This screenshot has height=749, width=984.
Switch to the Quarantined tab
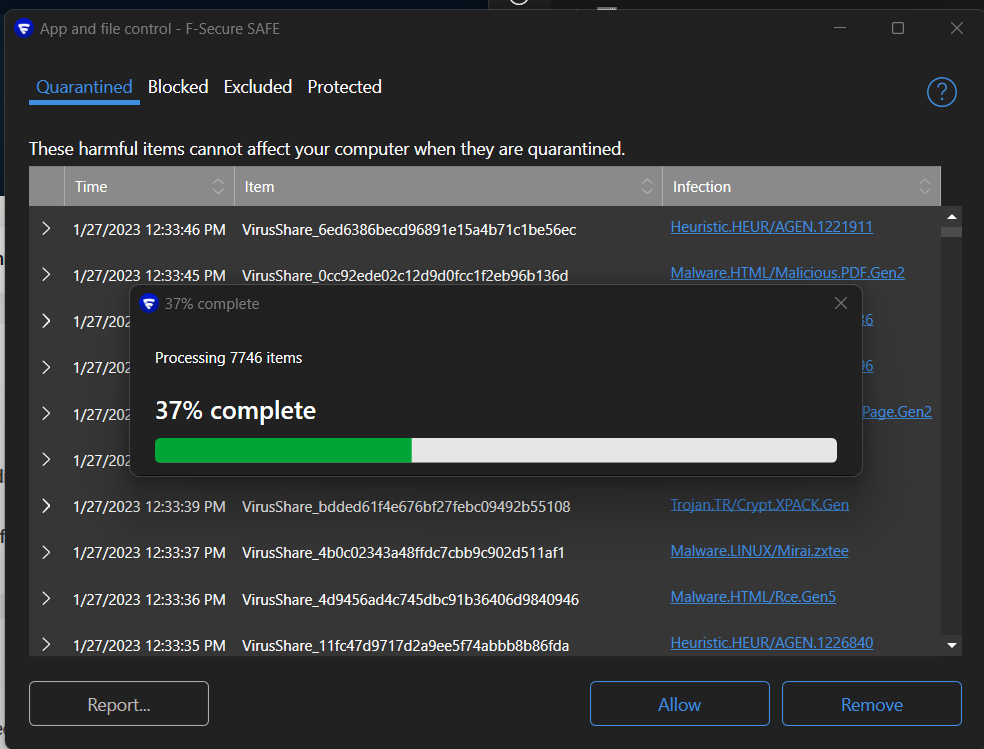tap(84, 87)
